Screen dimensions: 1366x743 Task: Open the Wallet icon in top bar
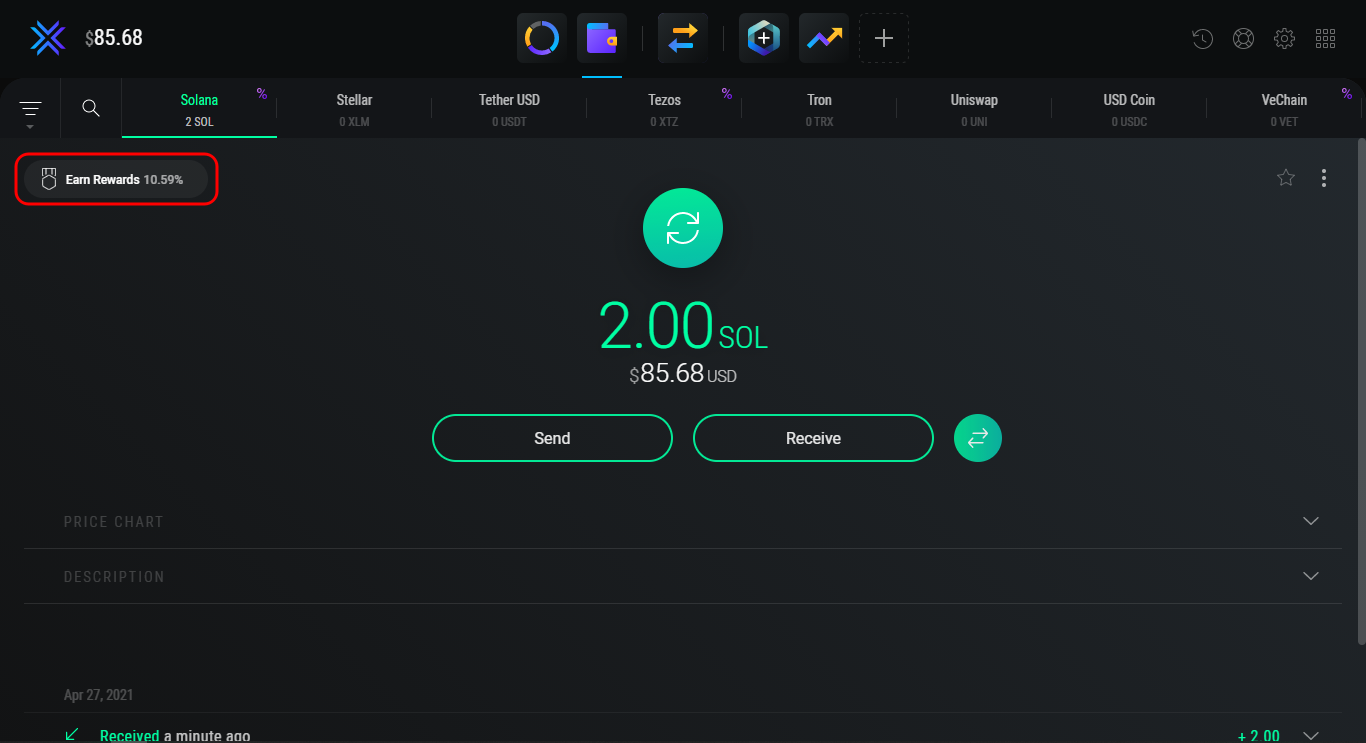[602, 39]
